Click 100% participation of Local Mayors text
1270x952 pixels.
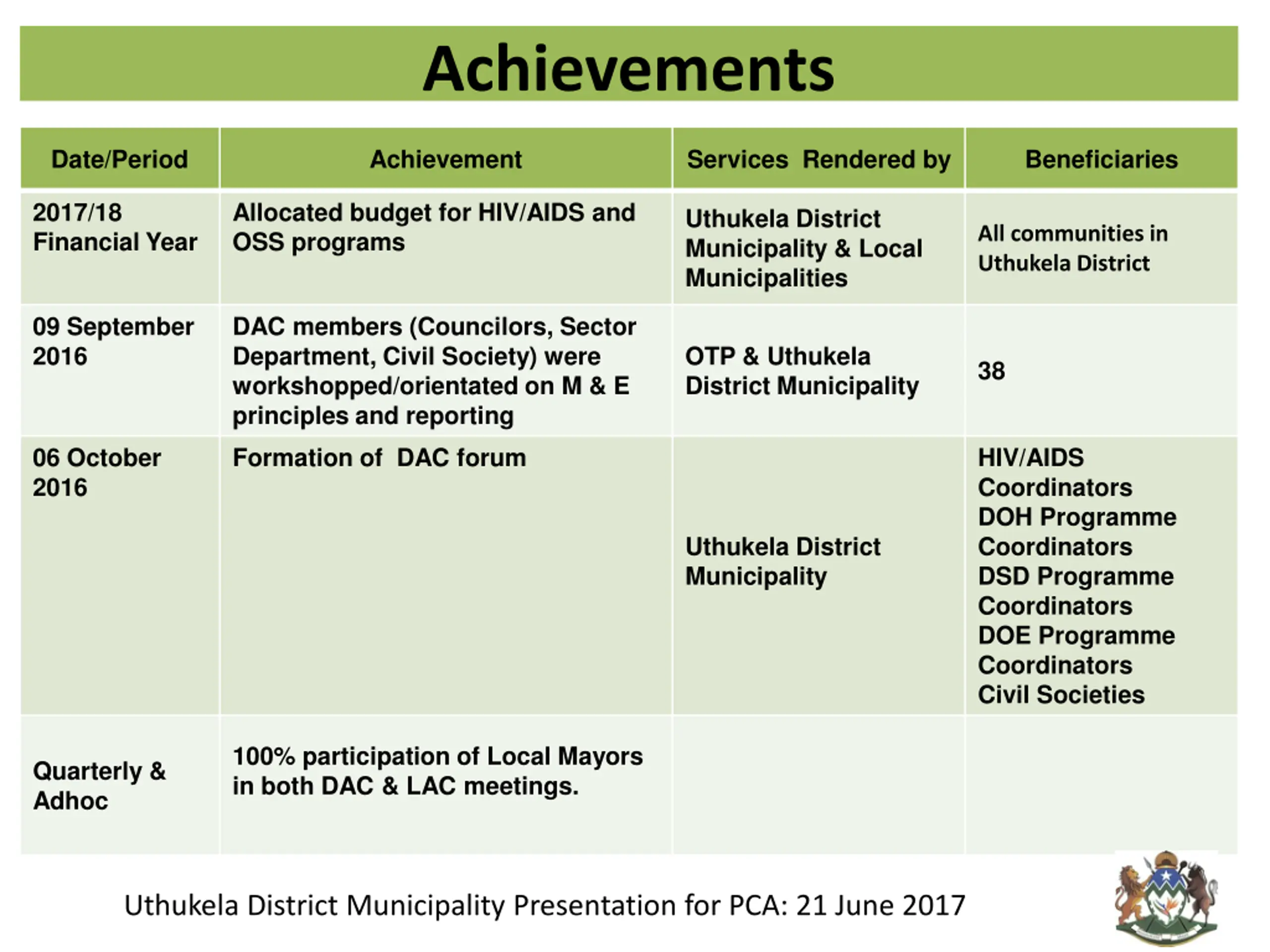tap(437, 771)
